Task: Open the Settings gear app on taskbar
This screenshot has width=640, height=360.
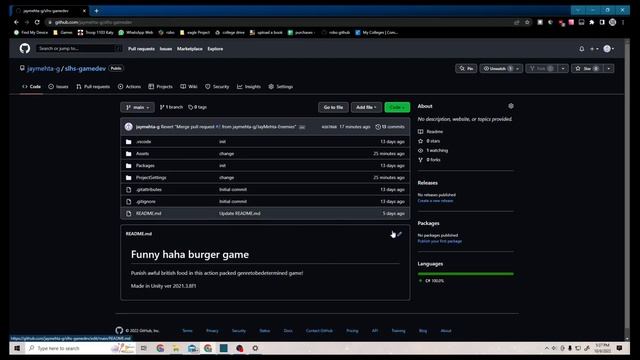Action: 255,348
